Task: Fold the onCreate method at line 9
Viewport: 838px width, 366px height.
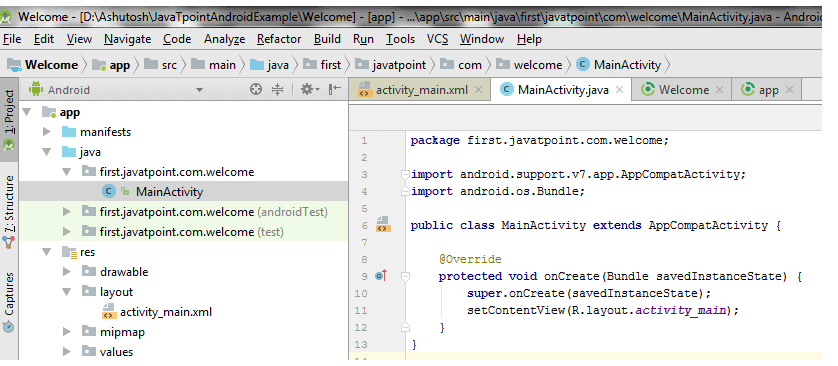Action: [405, 276]
